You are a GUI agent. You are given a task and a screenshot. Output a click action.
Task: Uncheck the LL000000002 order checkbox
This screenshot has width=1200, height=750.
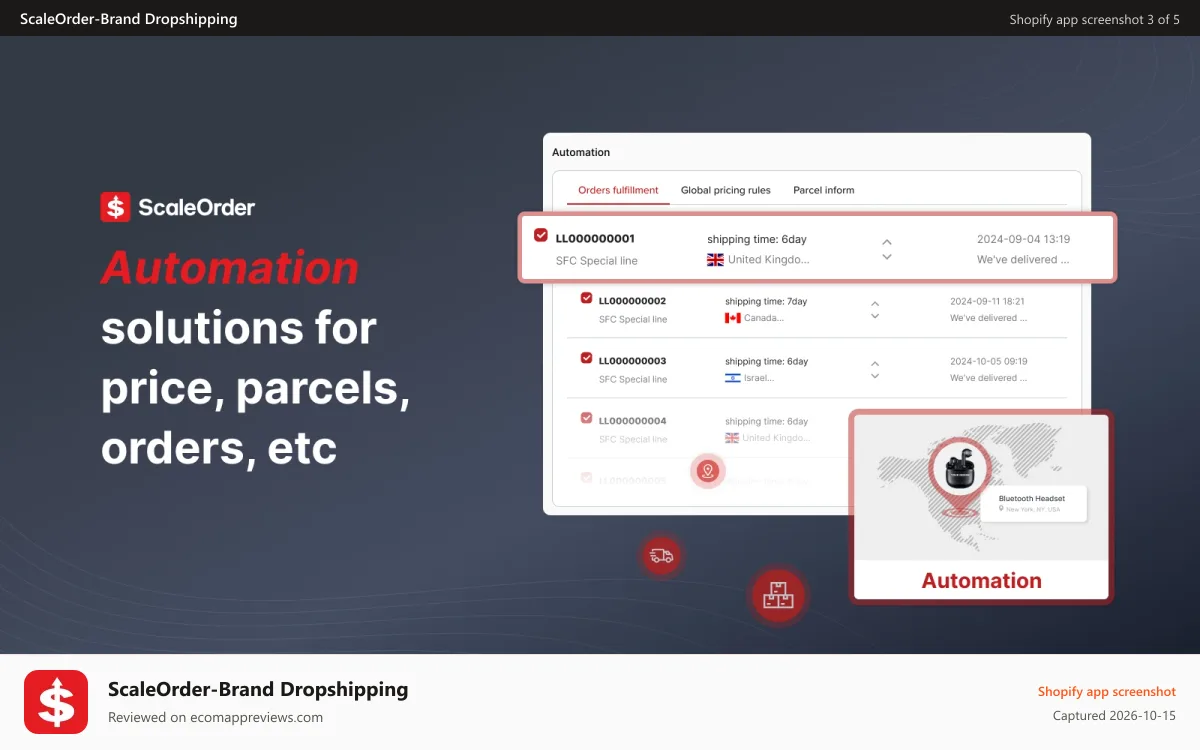coord(586,298)
